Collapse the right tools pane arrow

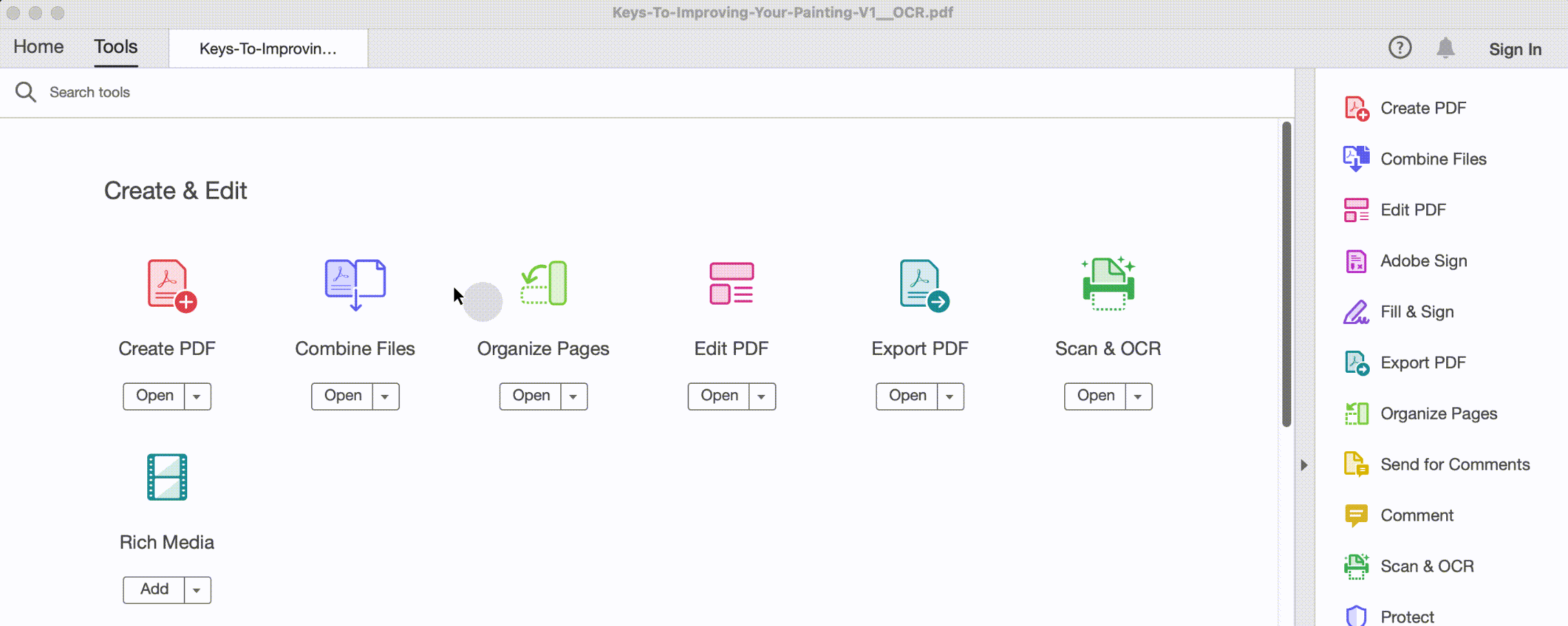coord(1304,465)
